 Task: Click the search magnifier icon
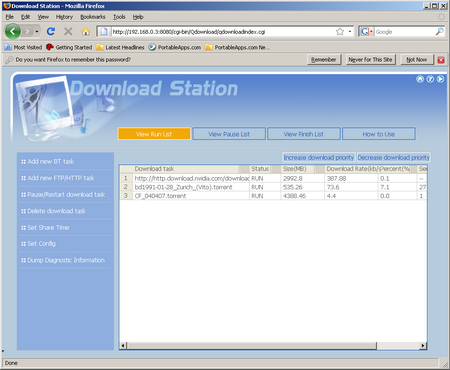[440, 32]
